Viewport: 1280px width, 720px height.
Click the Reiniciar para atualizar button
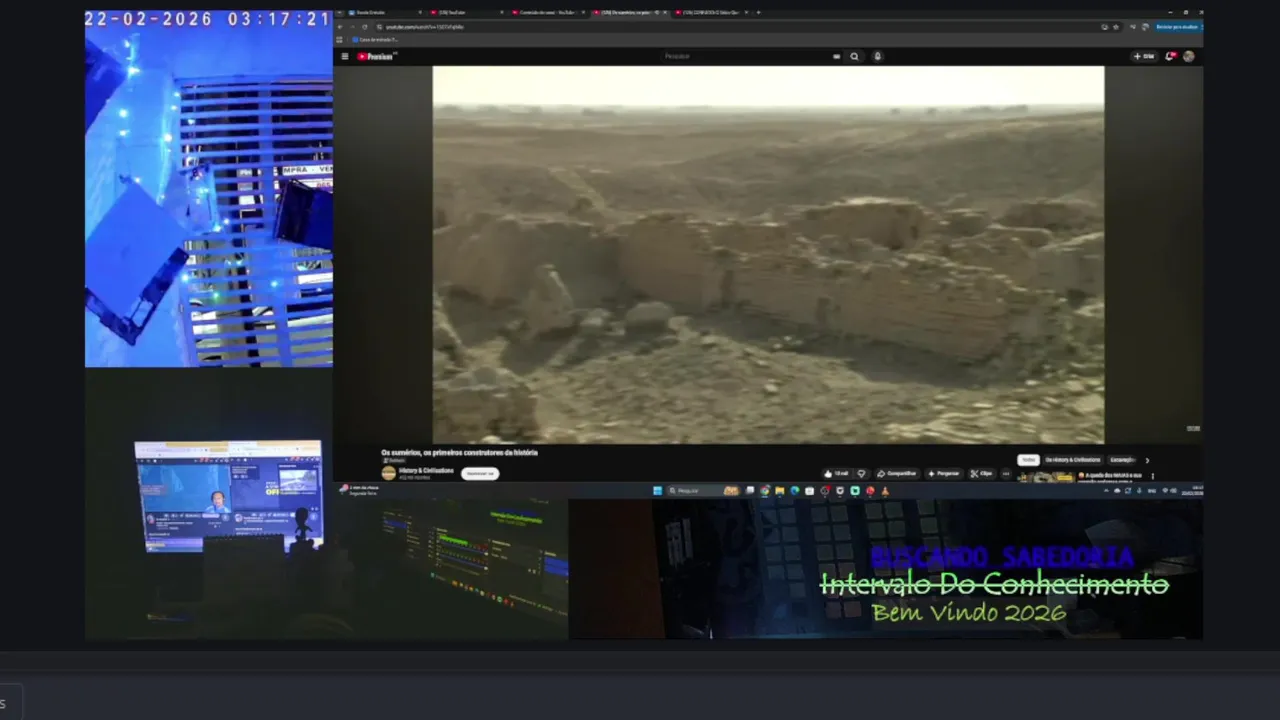tap(1176, 27)
